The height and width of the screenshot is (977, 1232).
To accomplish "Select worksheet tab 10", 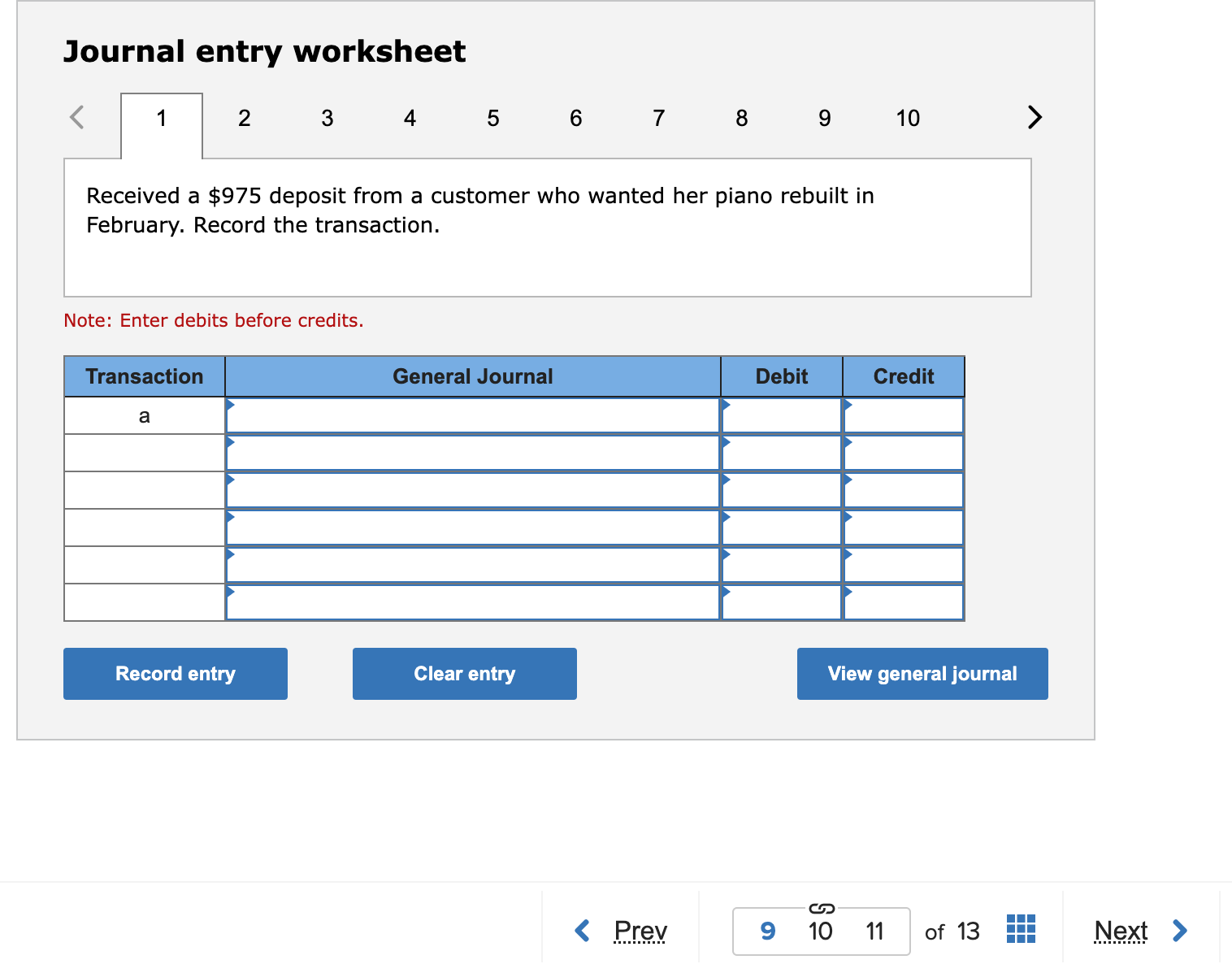I will click(908, 117).
